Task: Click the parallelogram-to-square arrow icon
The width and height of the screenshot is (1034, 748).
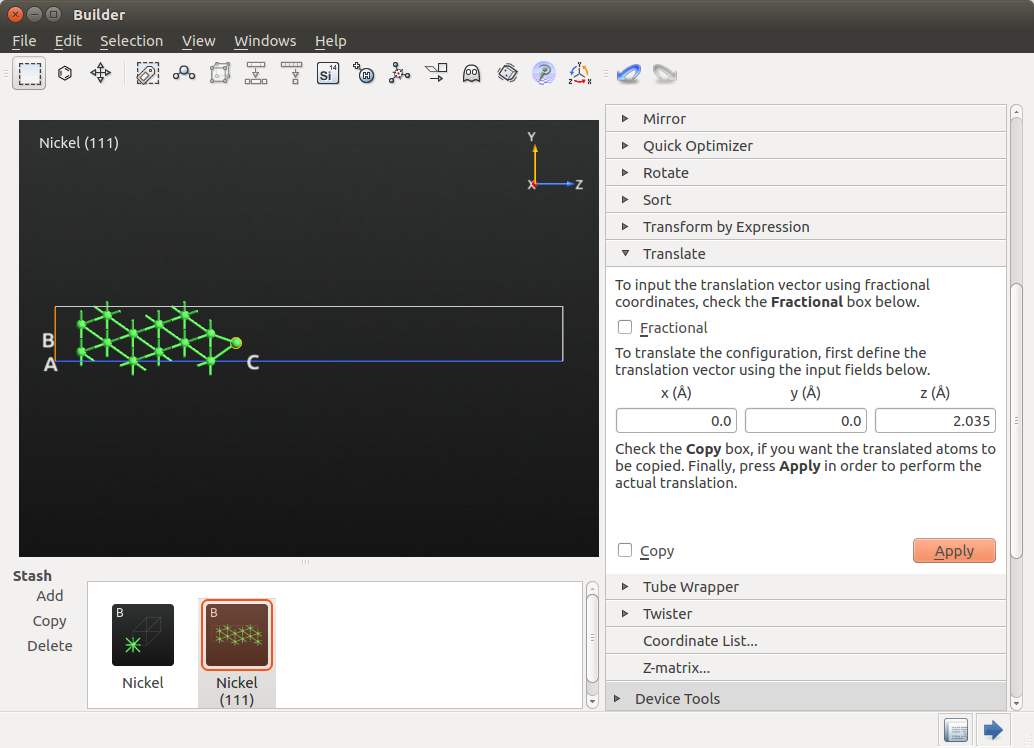Action: (x=435, y=73)
